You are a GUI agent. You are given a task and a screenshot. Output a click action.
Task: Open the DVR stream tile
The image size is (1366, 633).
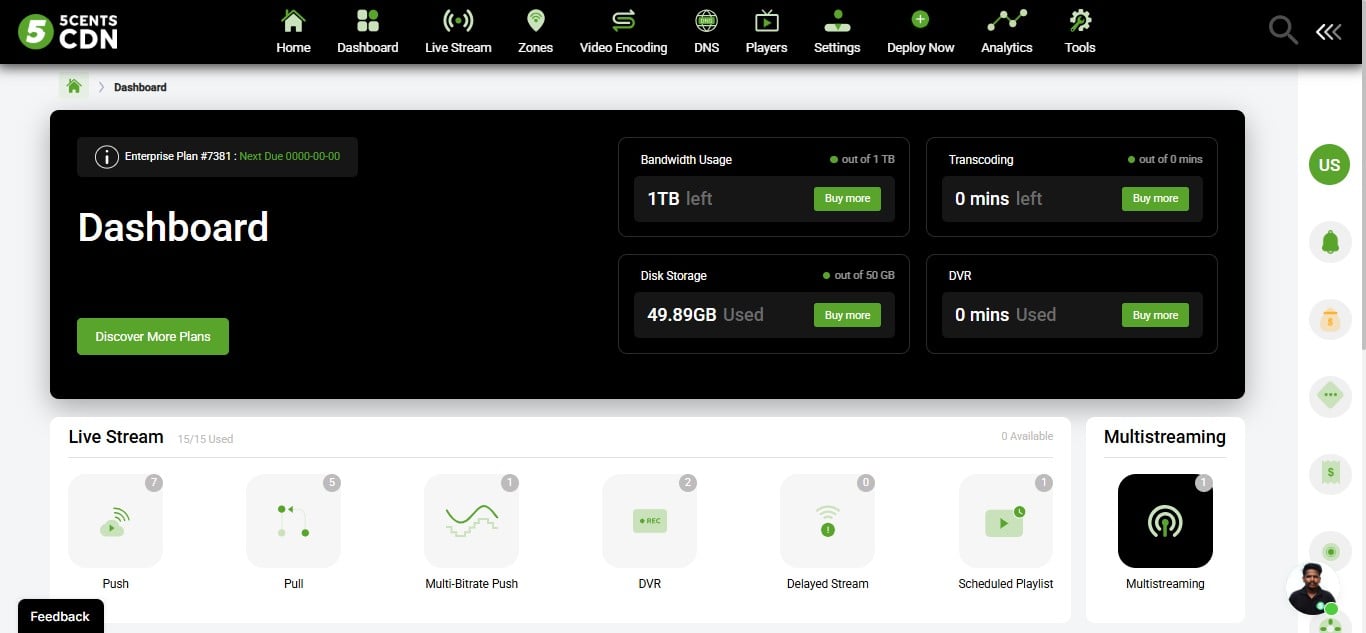(649, 521)
